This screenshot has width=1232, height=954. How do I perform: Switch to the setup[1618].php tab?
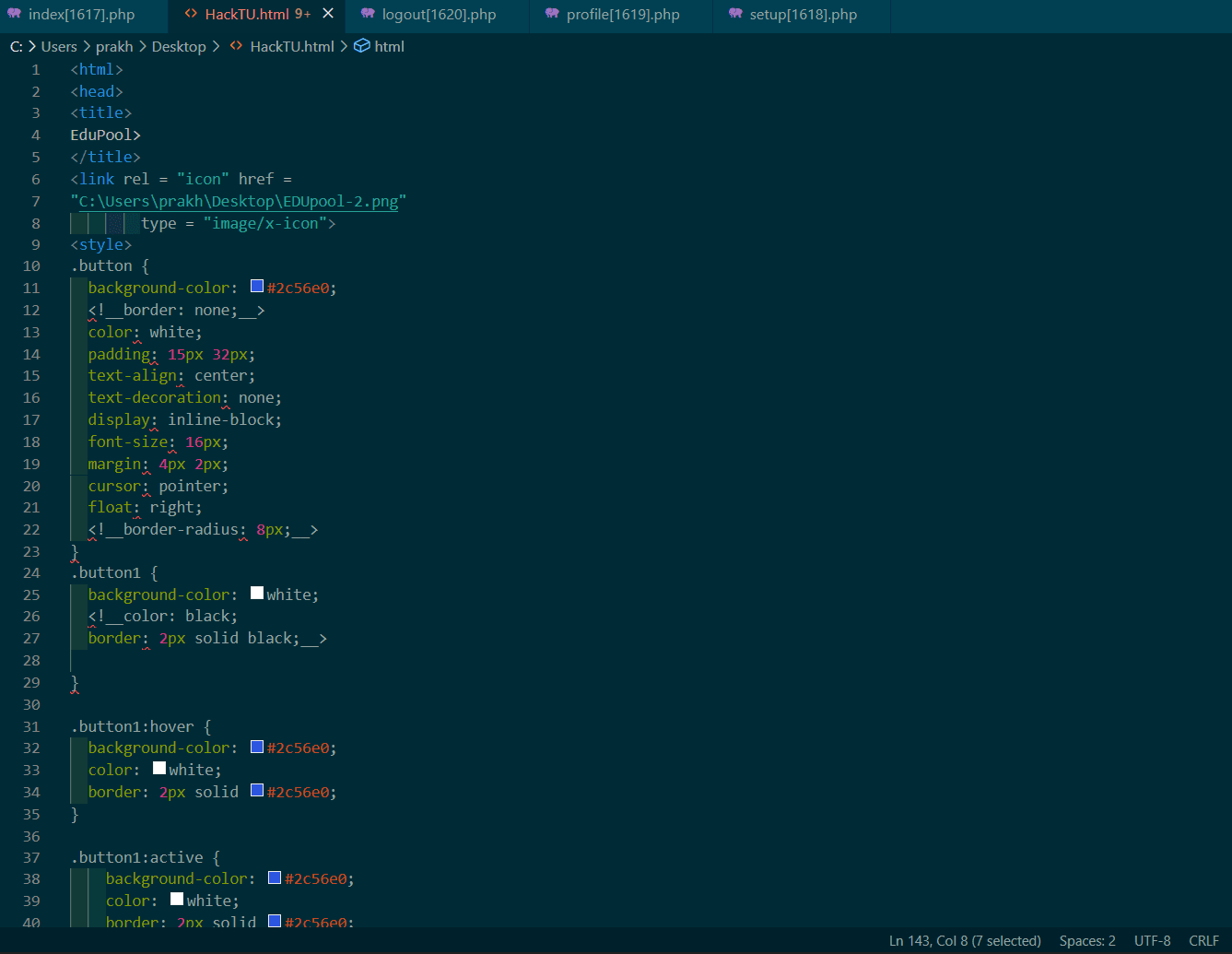coord(803,15)
